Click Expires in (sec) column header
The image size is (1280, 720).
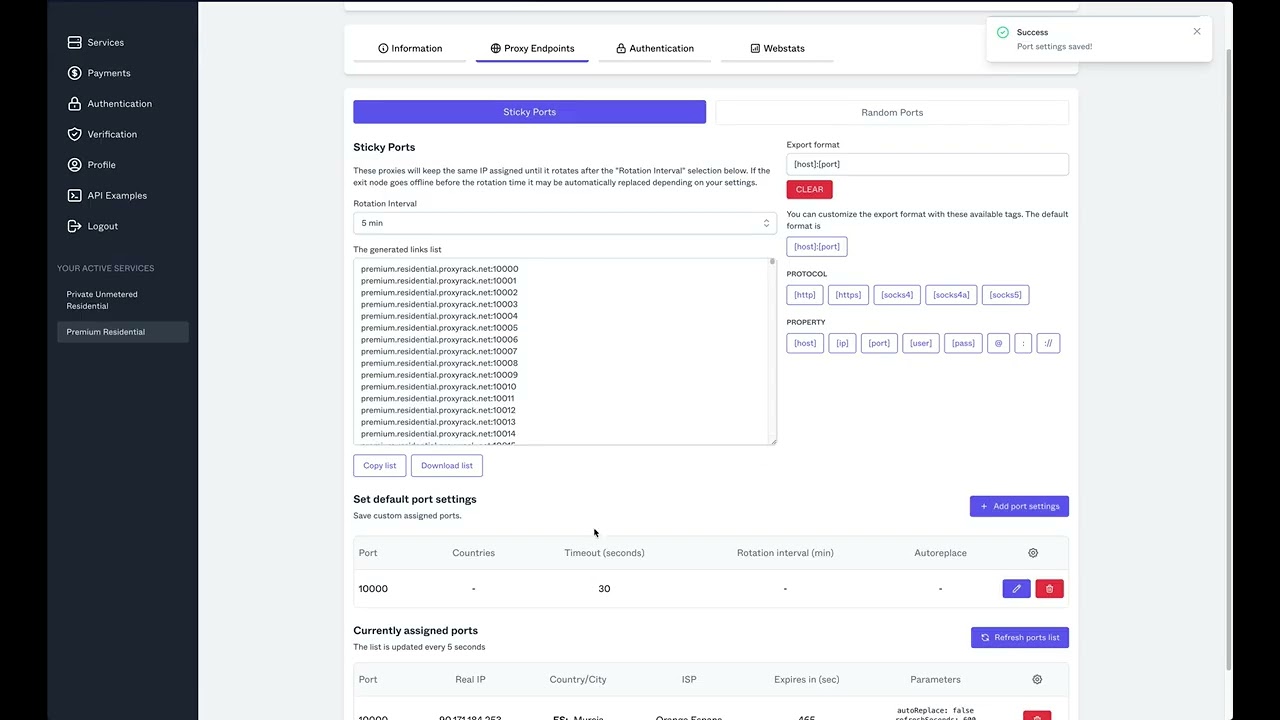[807, 679]
